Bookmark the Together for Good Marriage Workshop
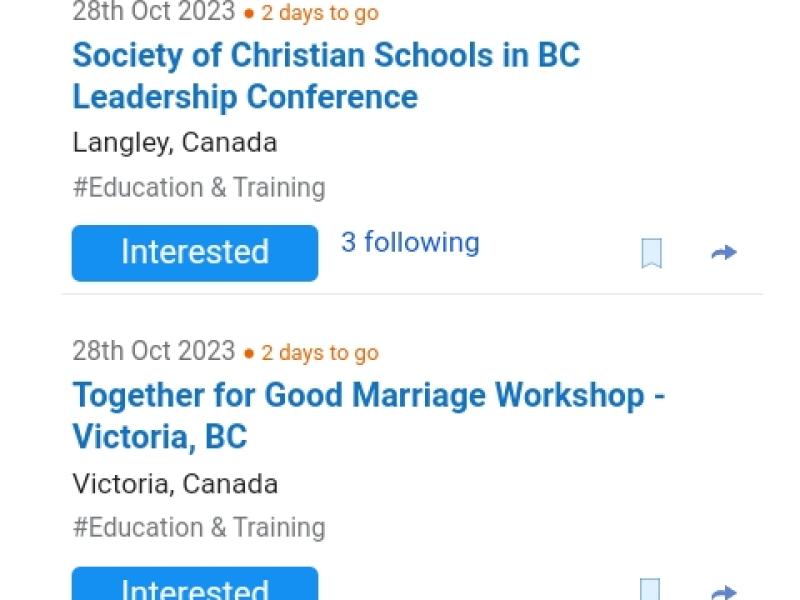 651,590
